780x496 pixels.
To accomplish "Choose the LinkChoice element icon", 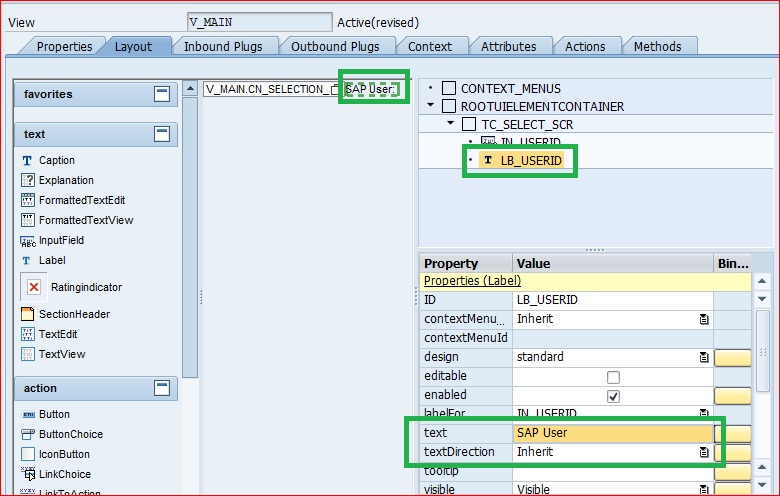I will coord(28,474).
